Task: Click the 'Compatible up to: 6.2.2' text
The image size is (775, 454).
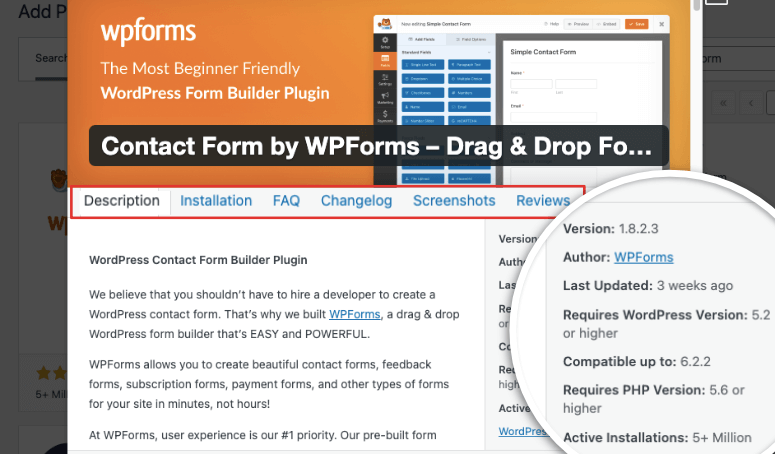Action: [x=637, y=362]
